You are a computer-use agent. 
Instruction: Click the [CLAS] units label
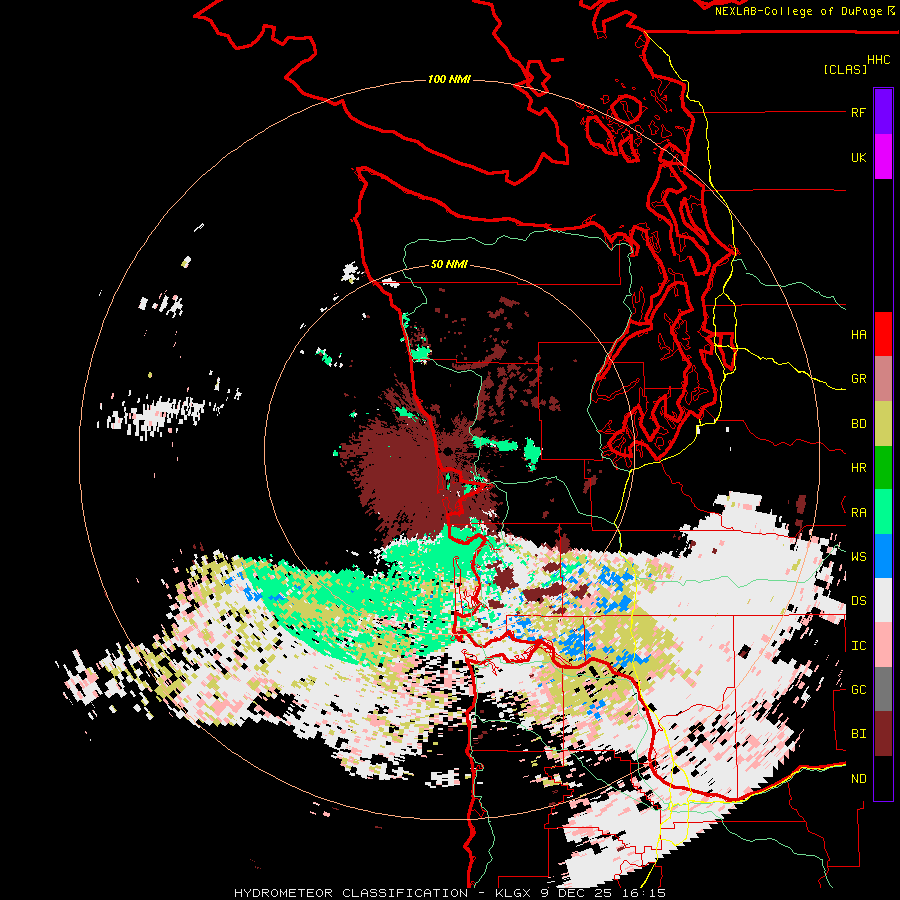[x=845, y=69]
